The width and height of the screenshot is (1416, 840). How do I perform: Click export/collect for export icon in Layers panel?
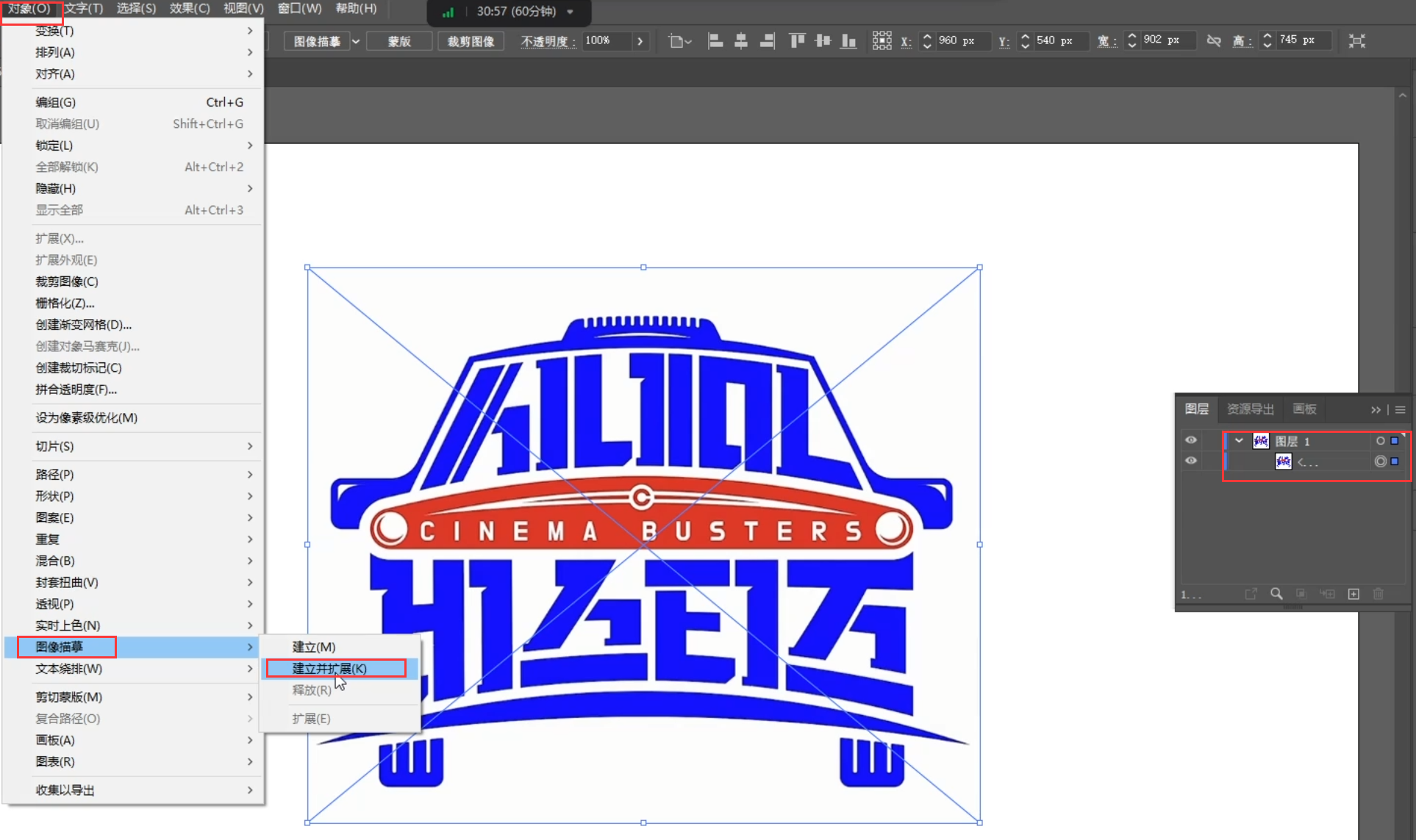click(1251, 594)
